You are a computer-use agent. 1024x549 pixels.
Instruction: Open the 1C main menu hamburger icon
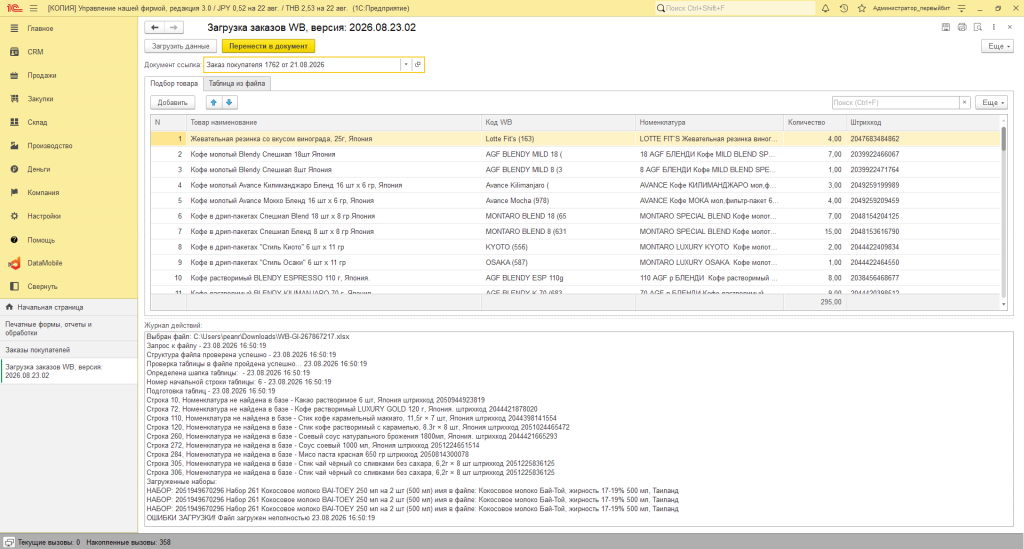tap(33, 8)
